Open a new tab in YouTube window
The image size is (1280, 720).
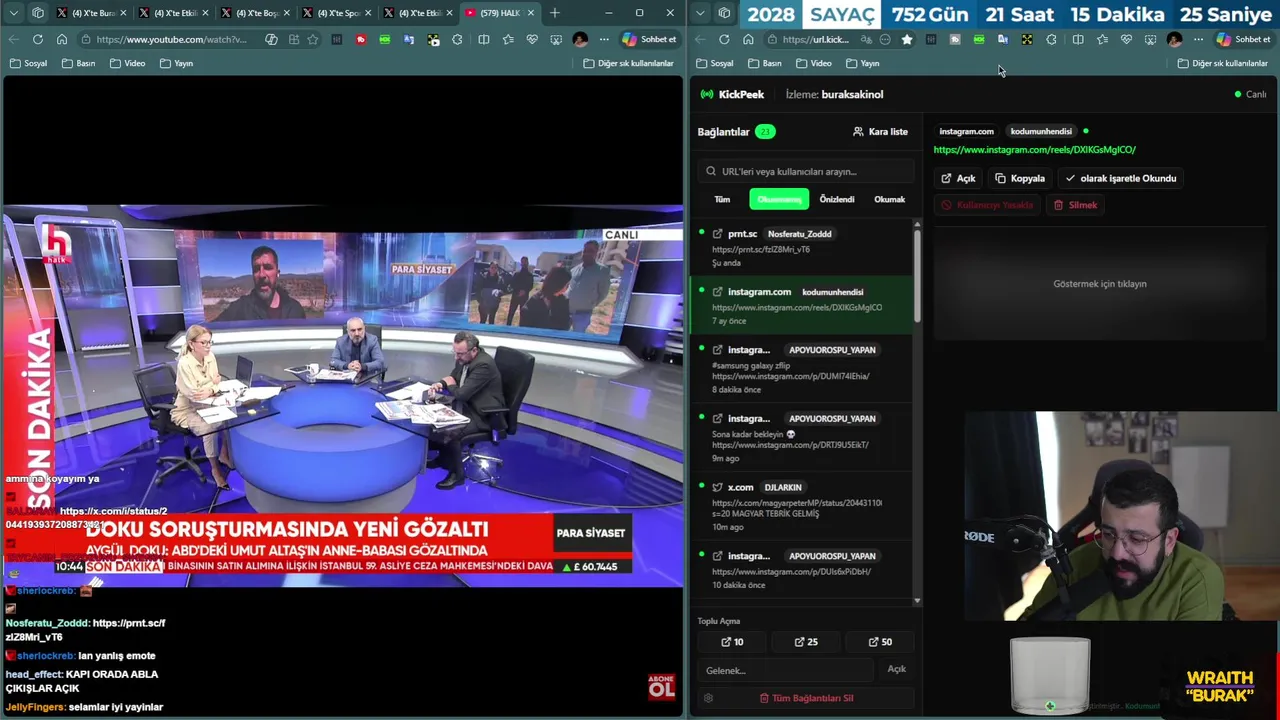tap(555, 13)
